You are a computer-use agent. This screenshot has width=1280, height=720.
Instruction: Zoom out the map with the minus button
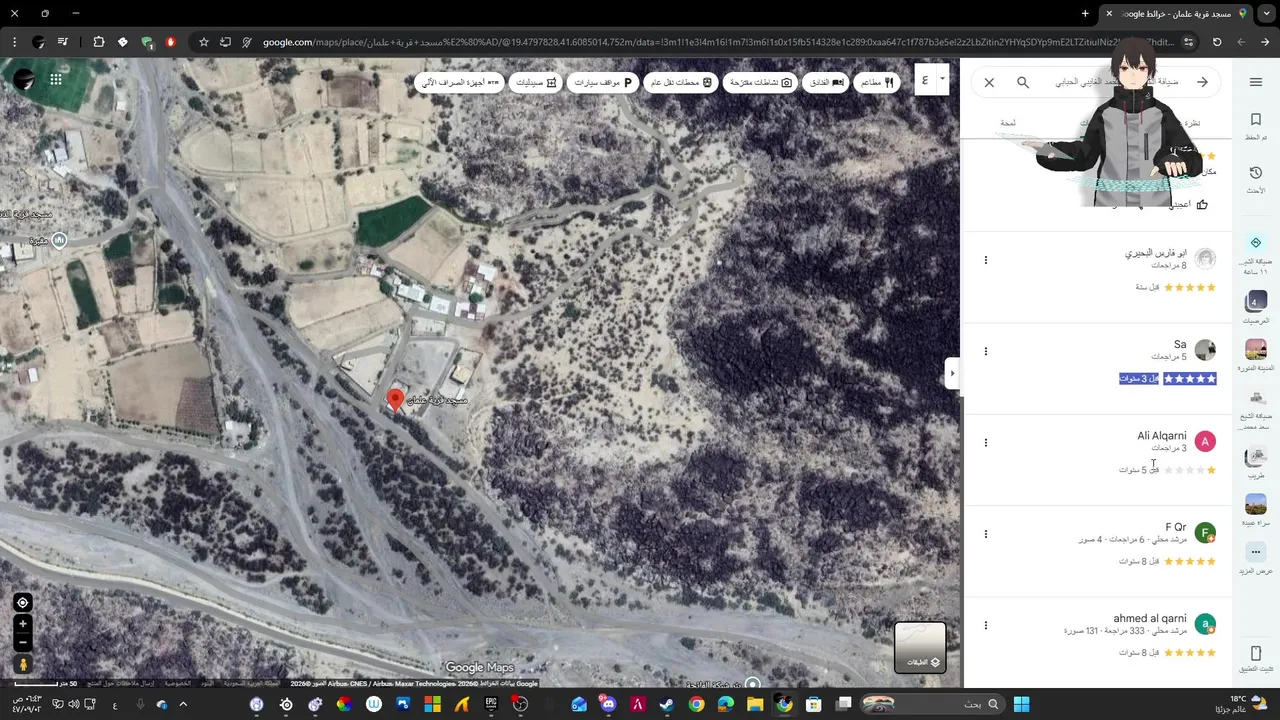coord(22,642)
